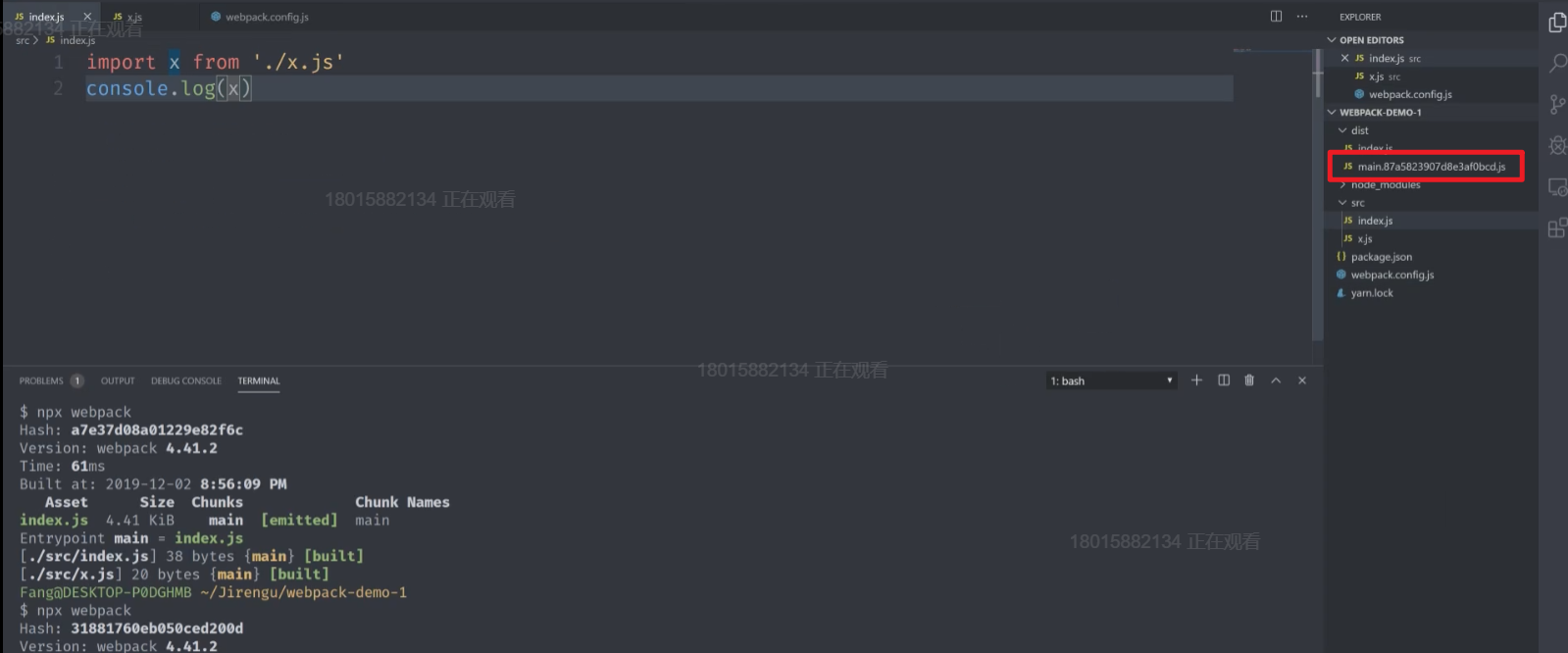The height and width of the screenshot is (653, 1568).
Task: Expand the node_modules folder
Action: tap(1431, 184)
